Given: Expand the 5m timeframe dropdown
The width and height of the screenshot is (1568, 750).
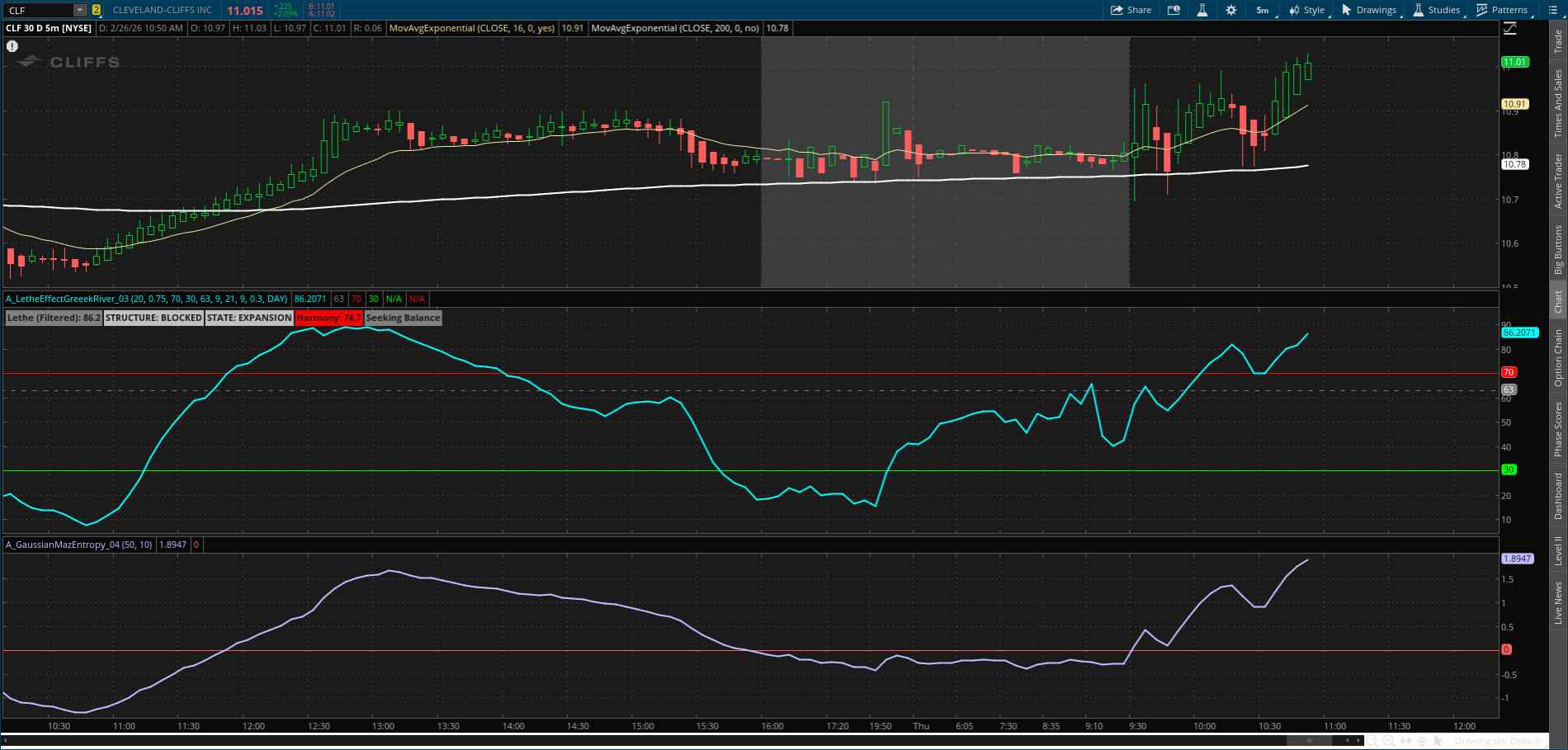Looking at the screenshot, I should point(1263,10).
